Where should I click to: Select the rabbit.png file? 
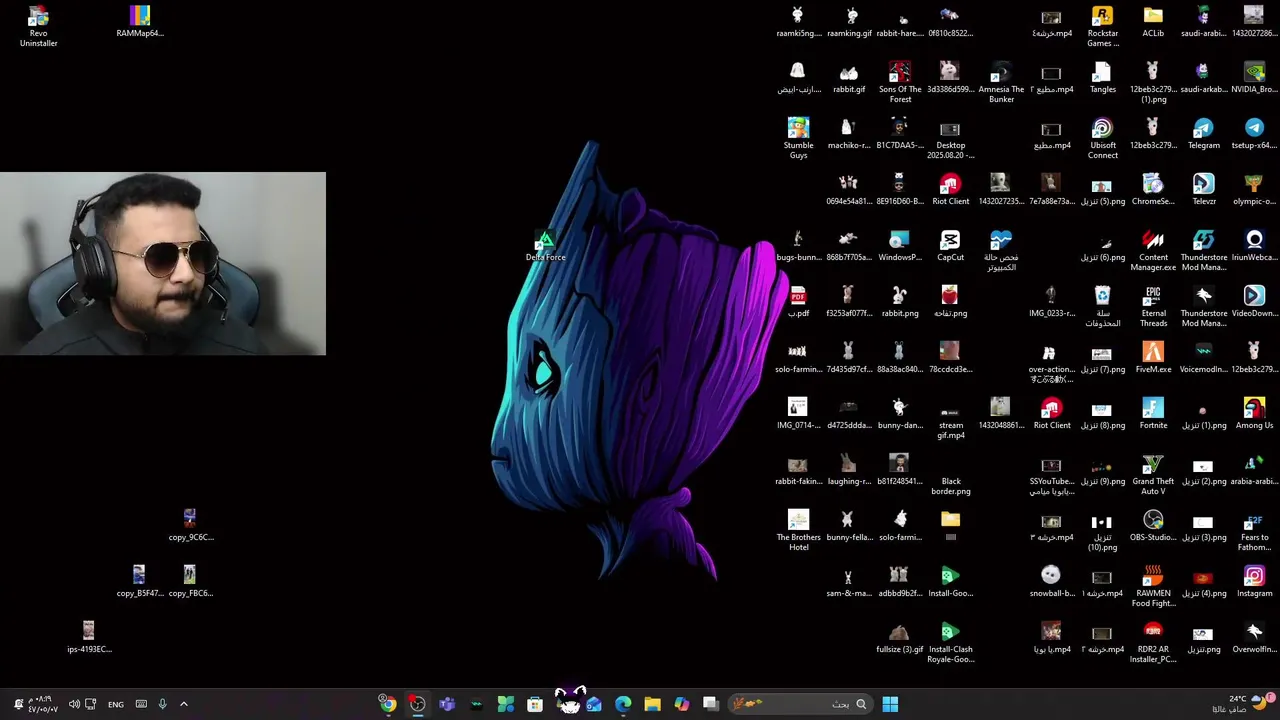coord(900,301)
